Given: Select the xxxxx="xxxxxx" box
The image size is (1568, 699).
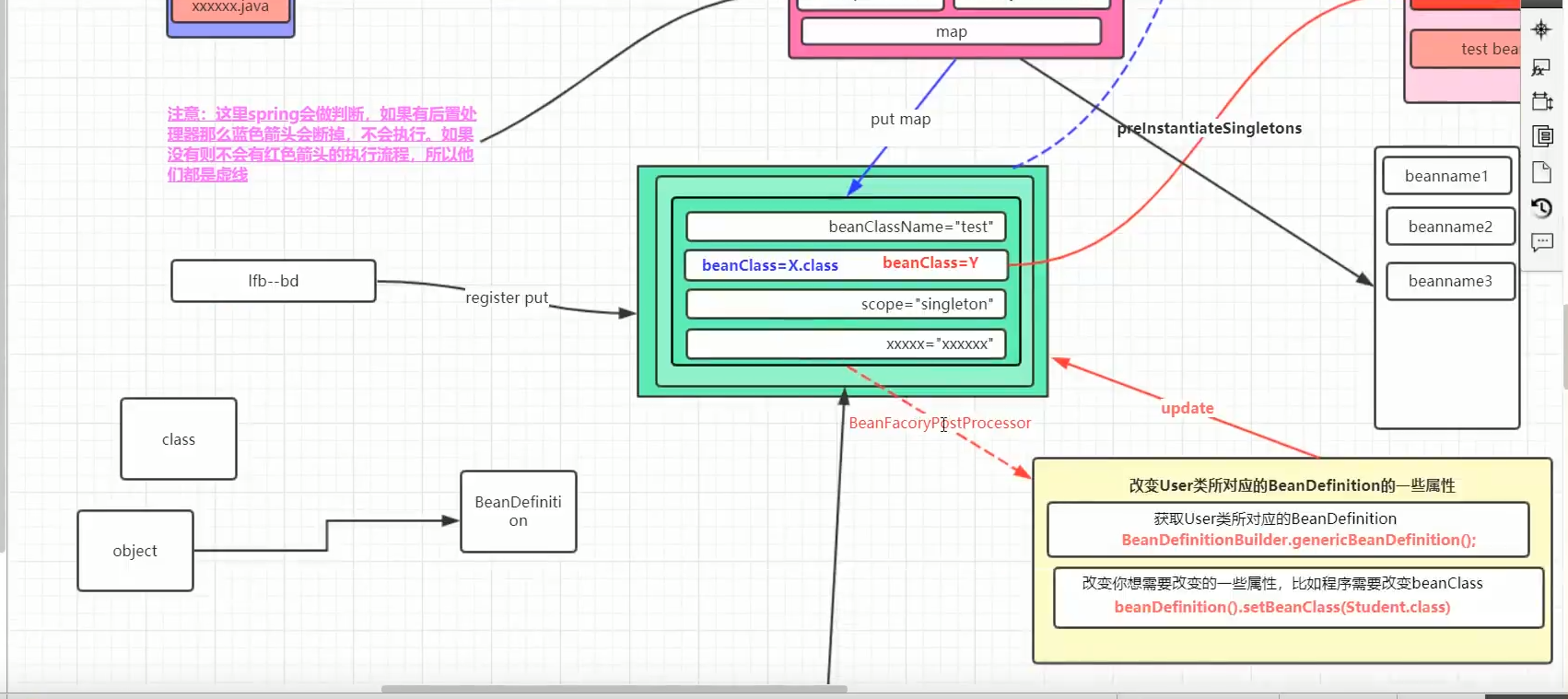Looking at the screenshot, I should pyautogui.click(x=846, y=344).
